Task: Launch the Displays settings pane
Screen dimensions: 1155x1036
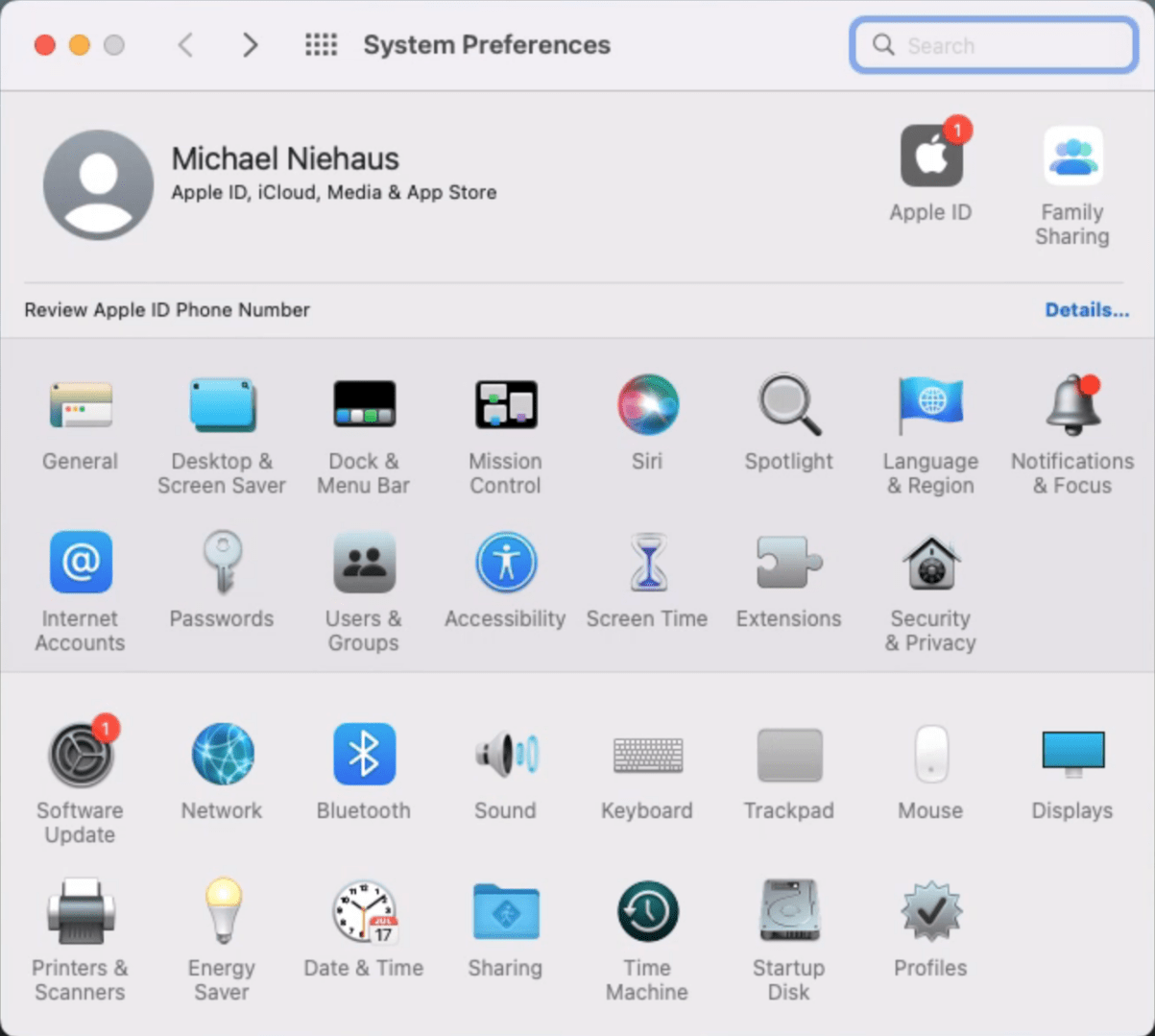Action: coord(1071,756)
